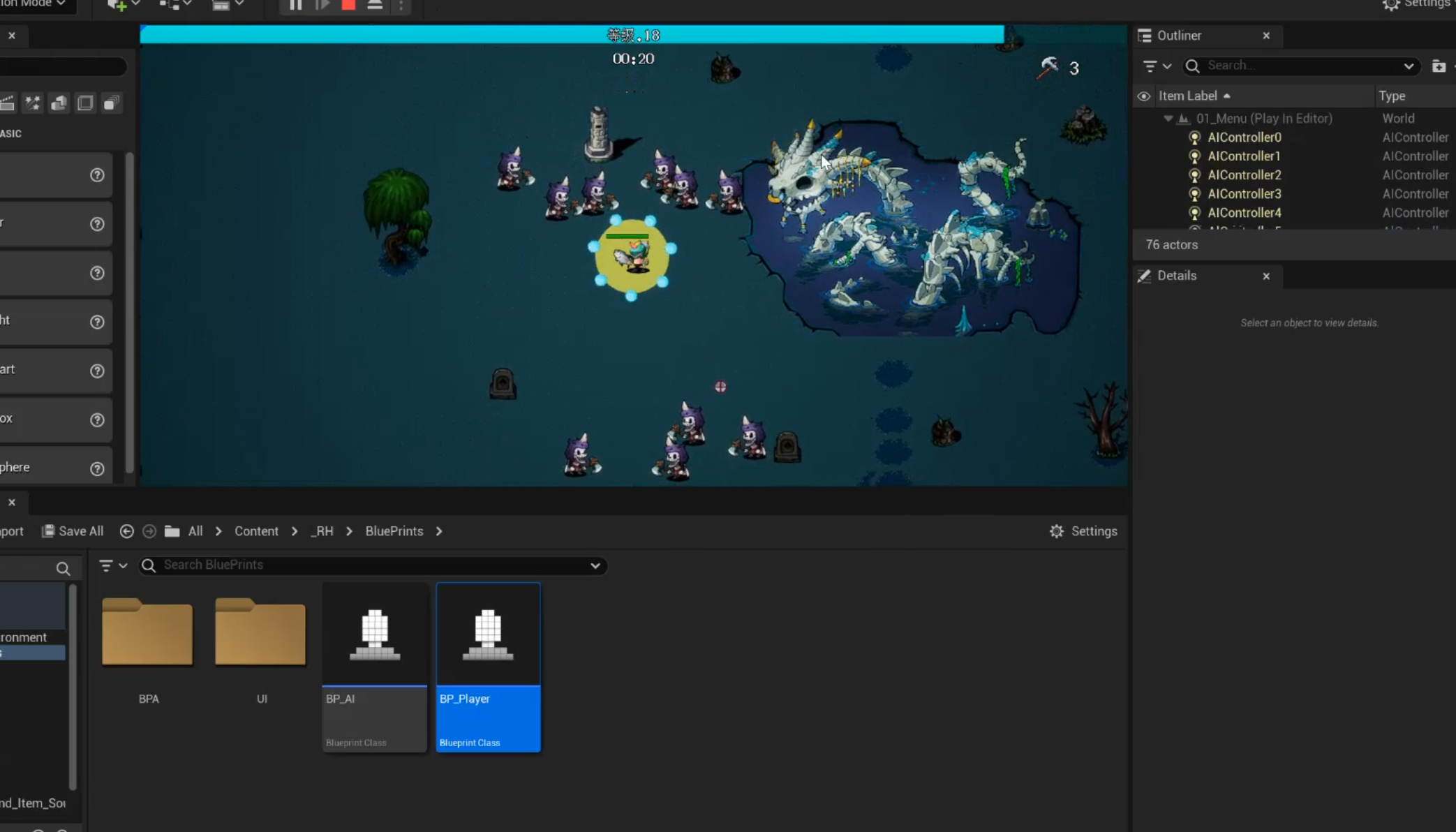Collapse the 01_Menu world tree node

1168,118
